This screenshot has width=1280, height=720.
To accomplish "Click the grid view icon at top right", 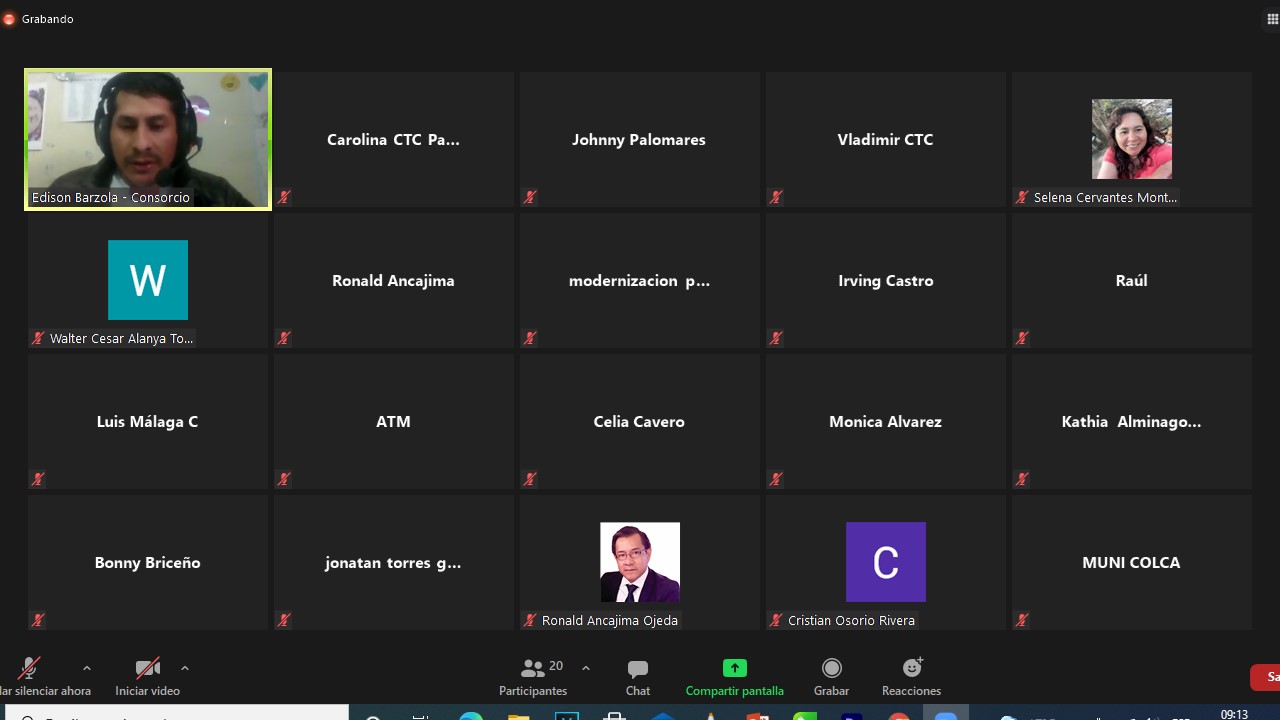I will coord(1272,19).
